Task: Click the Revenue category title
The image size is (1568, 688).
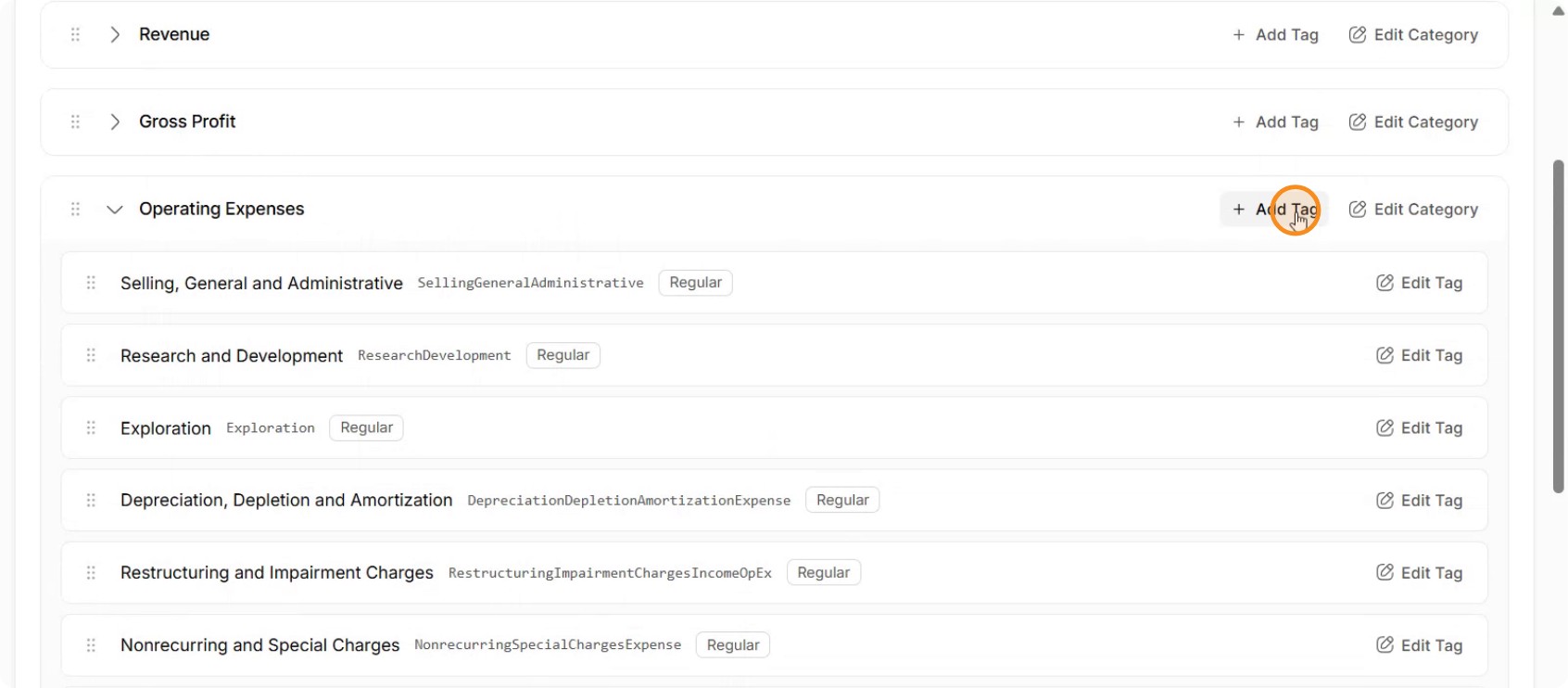Action: click(x=174, y=34)
